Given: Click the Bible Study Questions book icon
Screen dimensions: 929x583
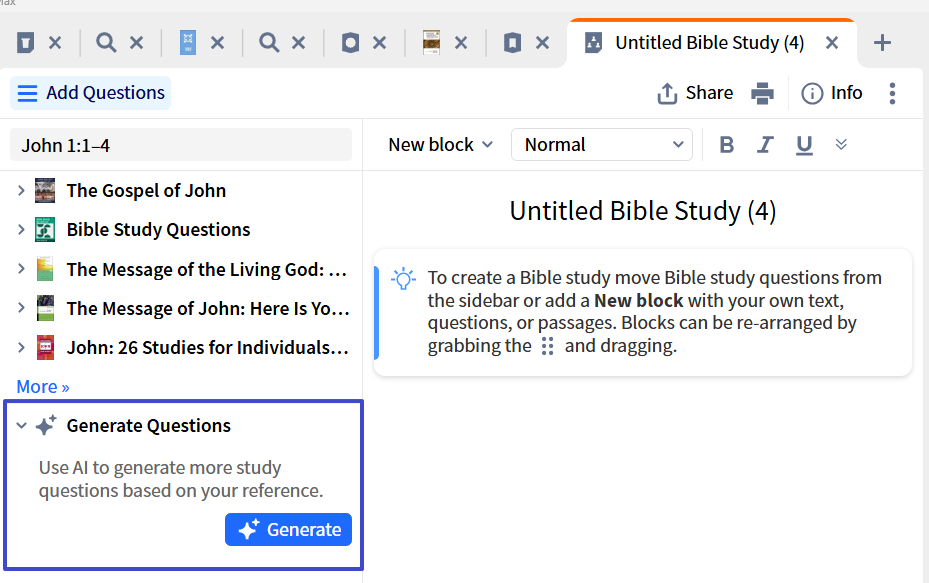Looking at the screenshot, I should 45,230.
